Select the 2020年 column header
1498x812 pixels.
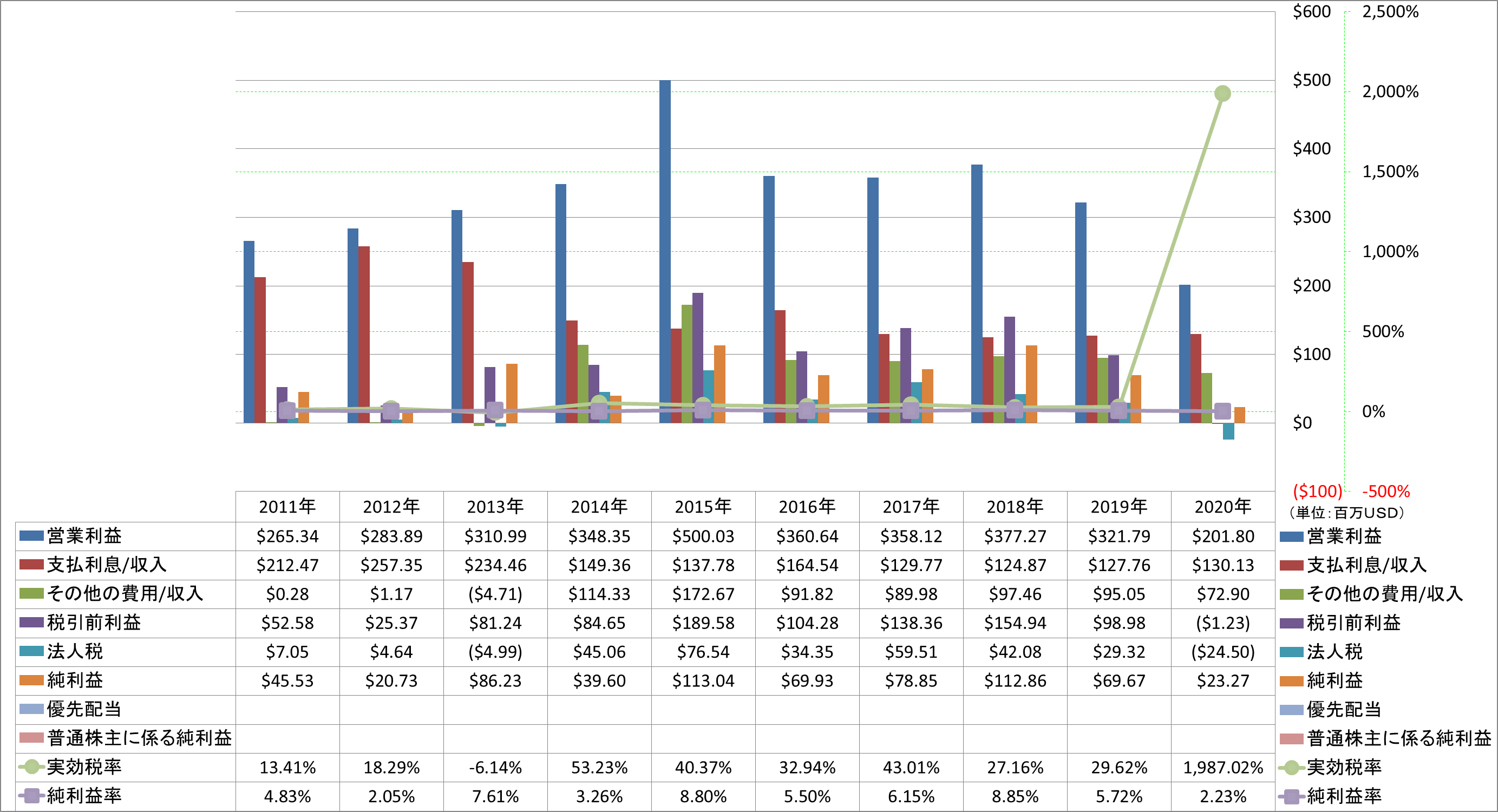(1223, 507)
